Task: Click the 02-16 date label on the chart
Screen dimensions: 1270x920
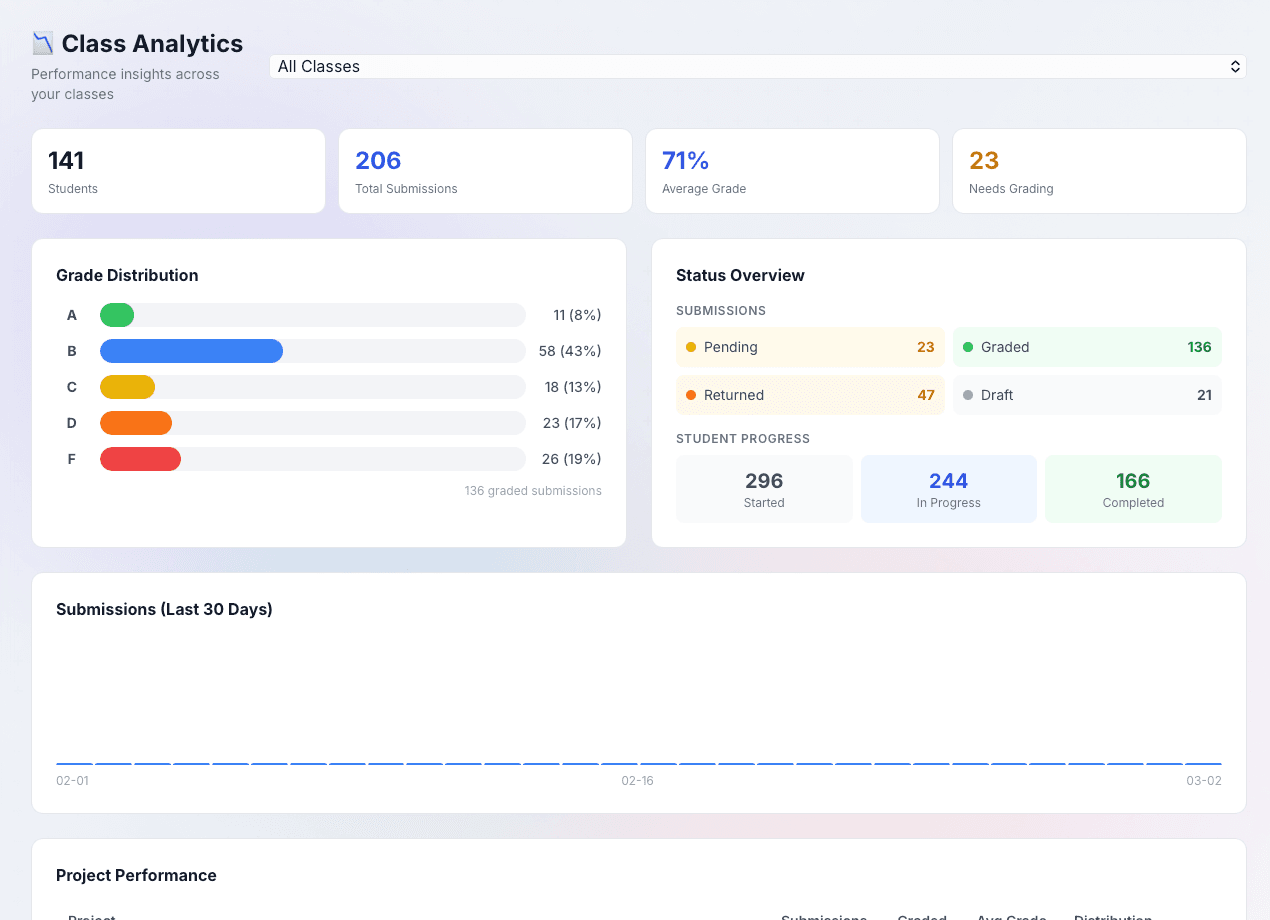Action: [x=636, y=781]
